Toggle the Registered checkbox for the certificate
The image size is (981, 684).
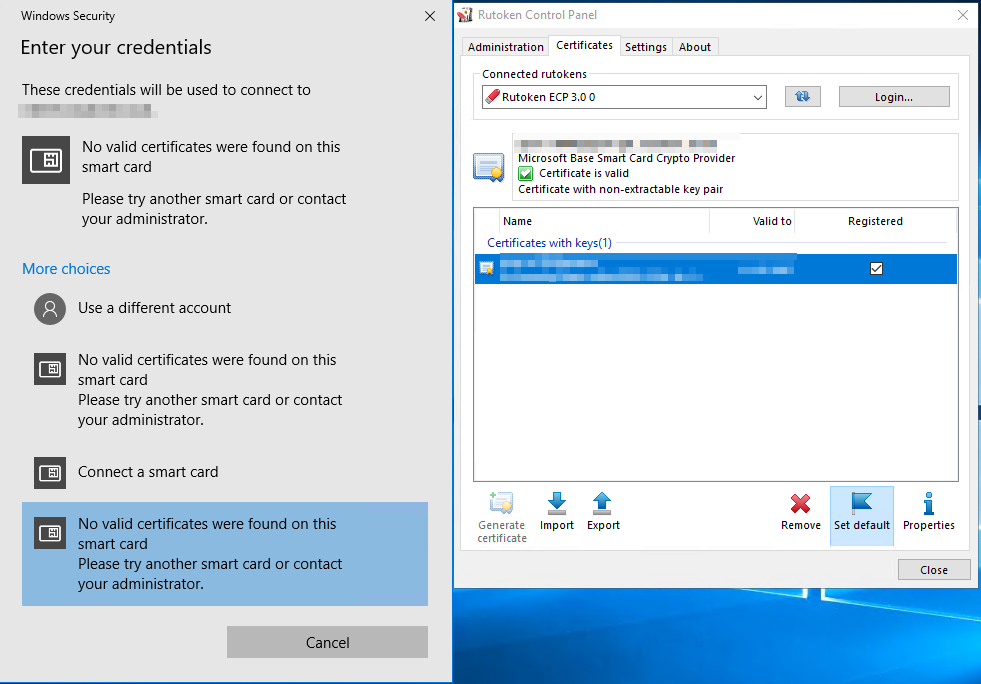[x=876, y=268]
